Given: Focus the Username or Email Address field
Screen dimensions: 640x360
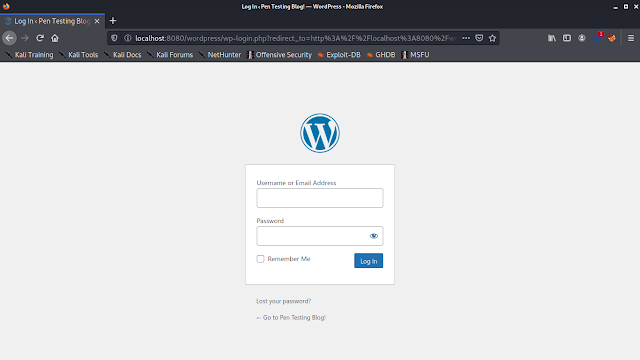Looking at the screenshot, I should [x=320, y=198].
